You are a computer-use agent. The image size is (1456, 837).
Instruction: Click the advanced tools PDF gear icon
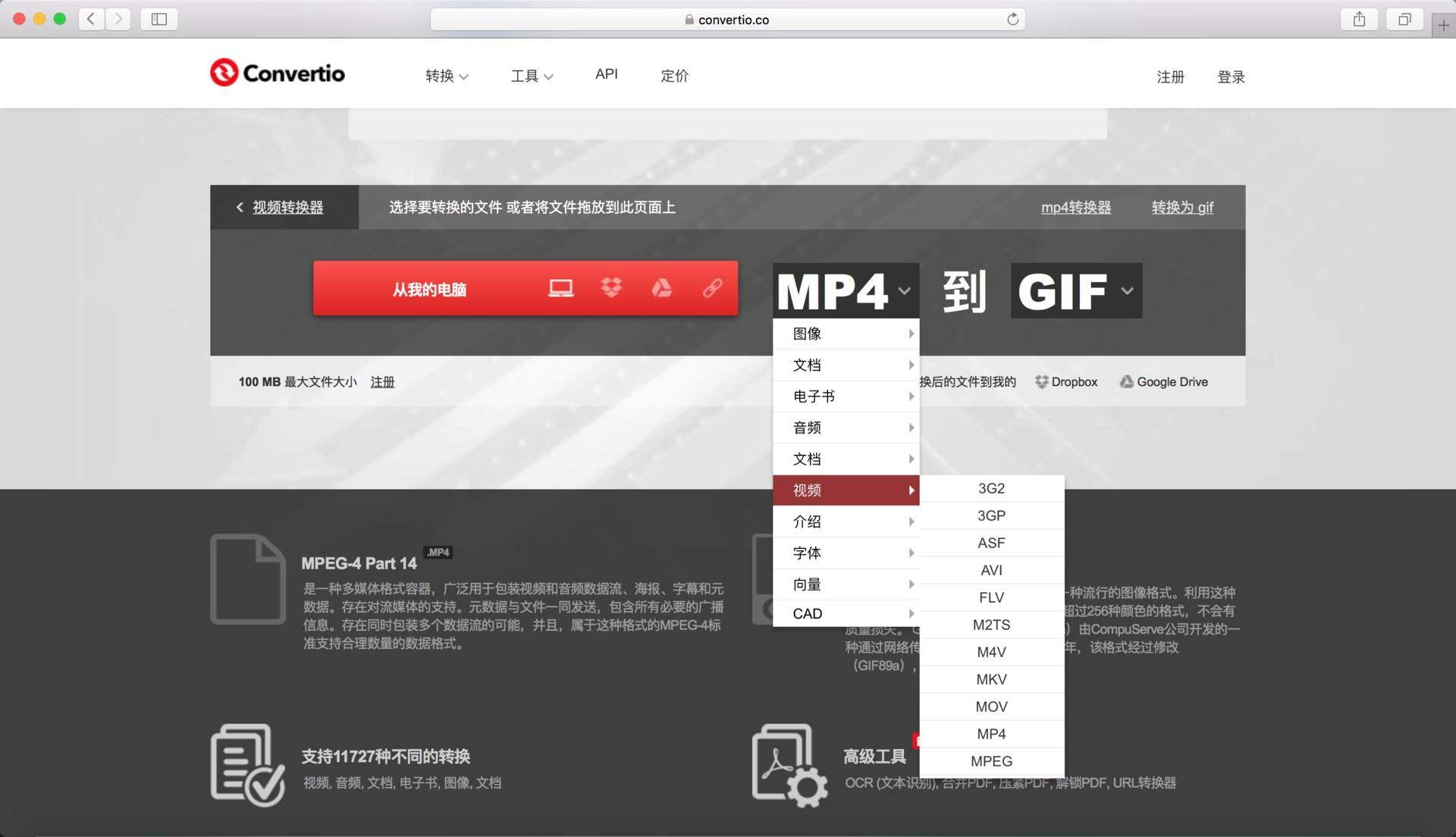pyautogui.click(x=789, y=764)
